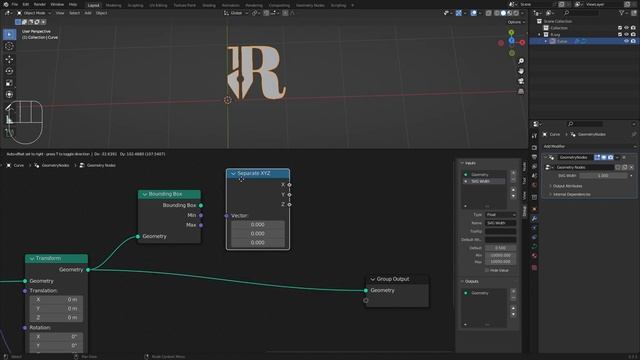Viewport: 640px width, 360px height.
Task: Click the Name field containing SVG Width
Action: (500, 223)
